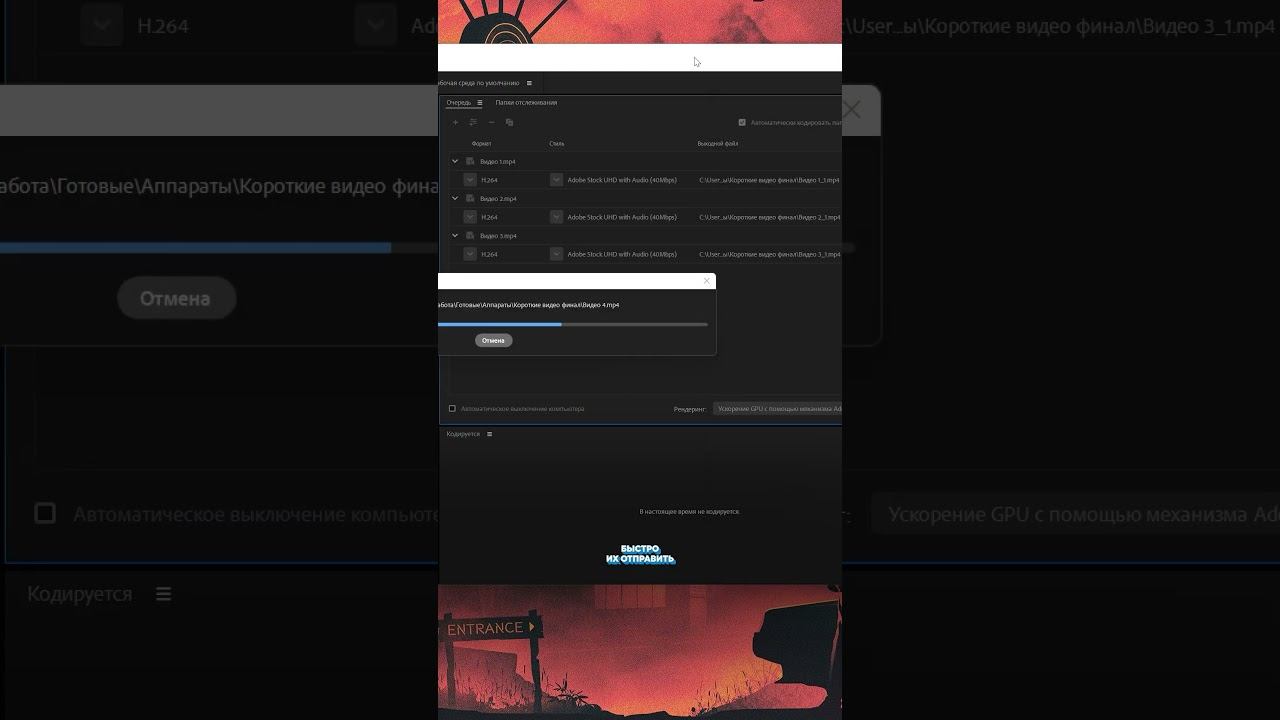Toggle Автоматически кодировать checkbox in central window
1280x720 pixels.
pos(742,122)
